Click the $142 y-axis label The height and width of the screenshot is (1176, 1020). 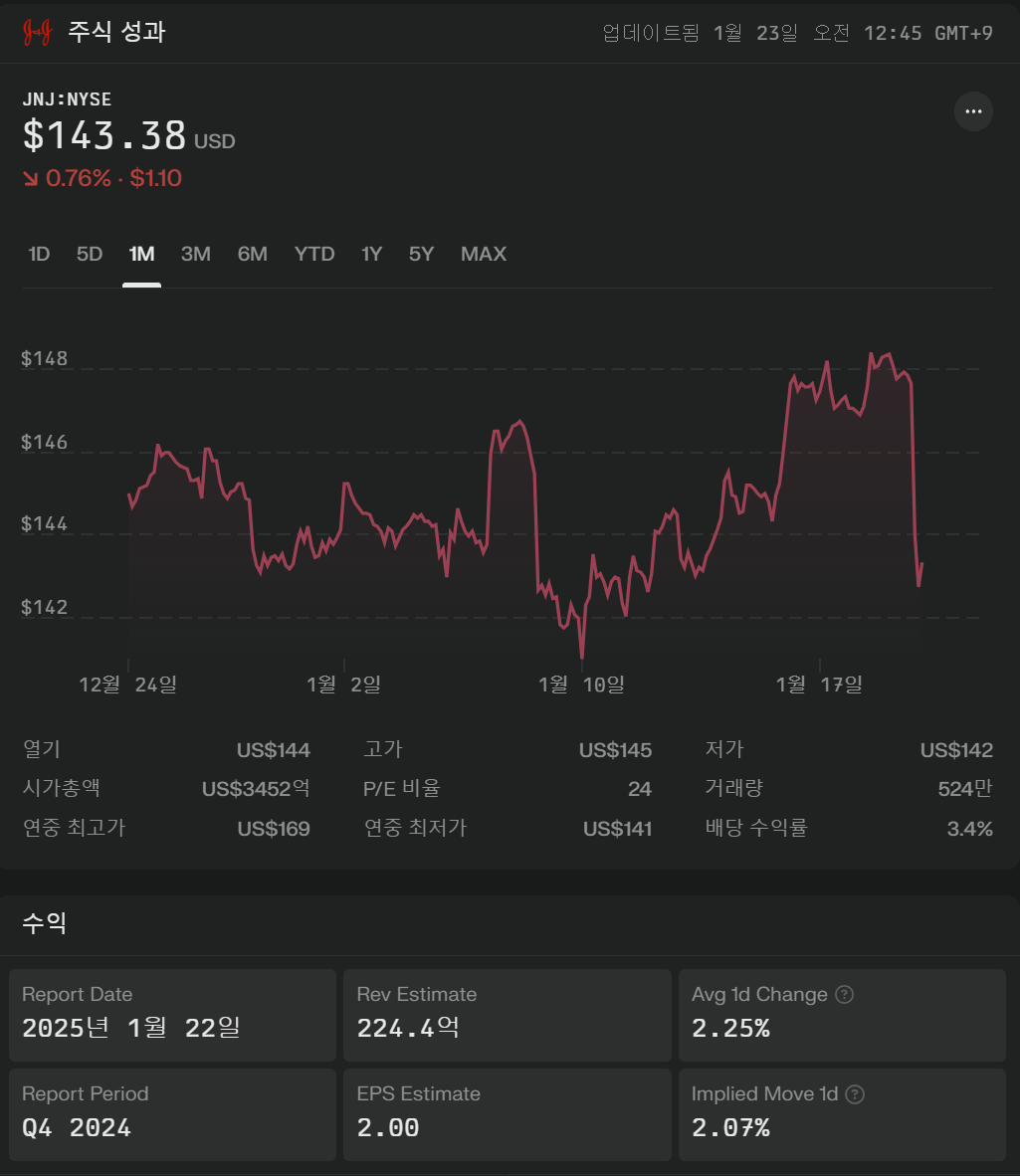pyautogui.click(x=44, y=608)
